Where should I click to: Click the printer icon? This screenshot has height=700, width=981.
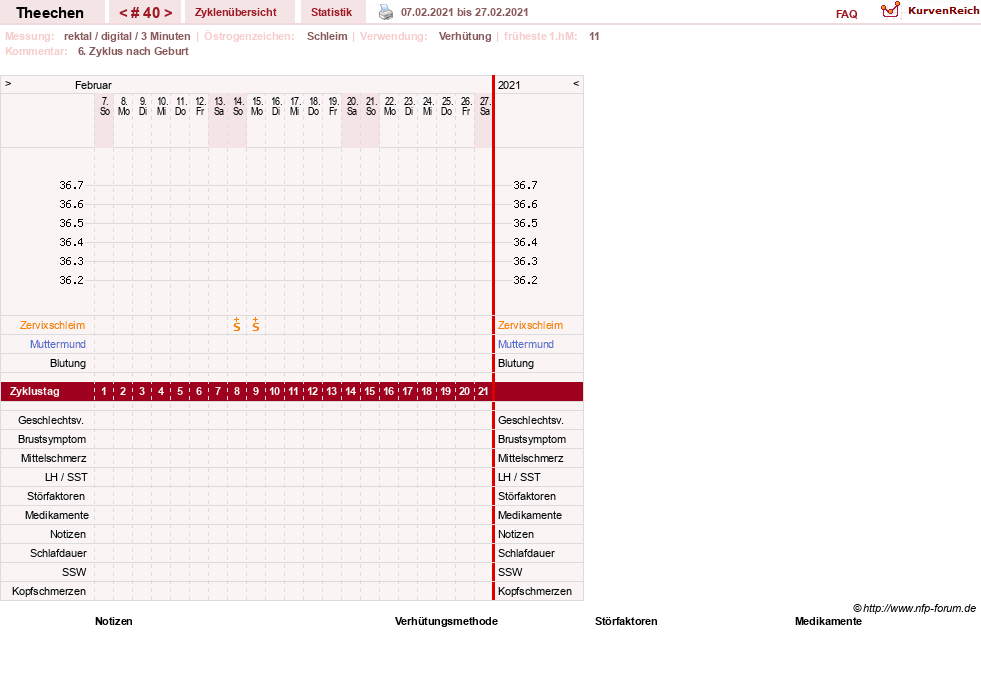pos(386,13)
